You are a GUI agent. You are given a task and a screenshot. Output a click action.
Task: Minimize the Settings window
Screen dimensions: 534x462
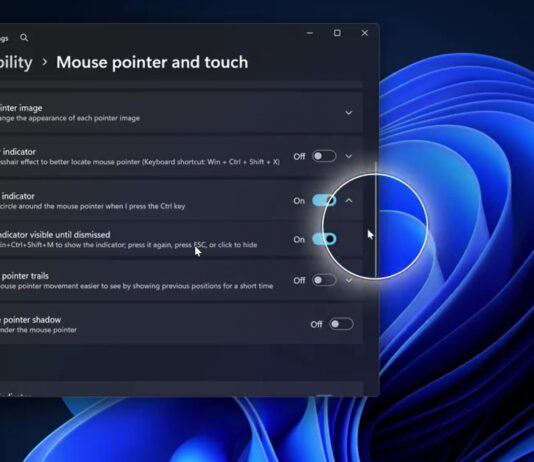click(310, 33)
